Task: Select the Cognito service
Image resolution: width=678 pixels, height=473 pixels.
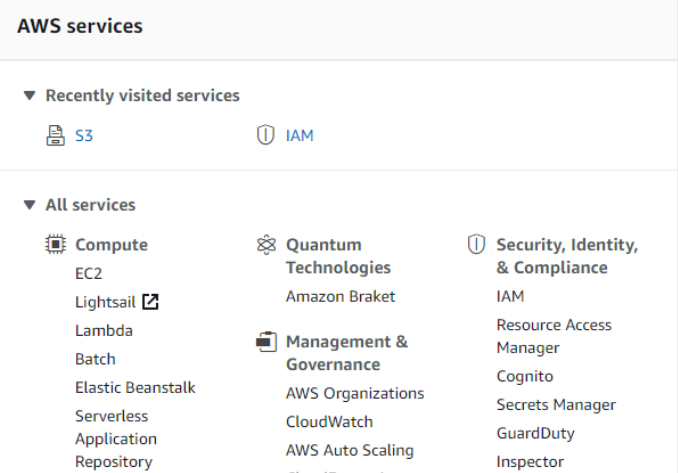Action: (524, 376)
